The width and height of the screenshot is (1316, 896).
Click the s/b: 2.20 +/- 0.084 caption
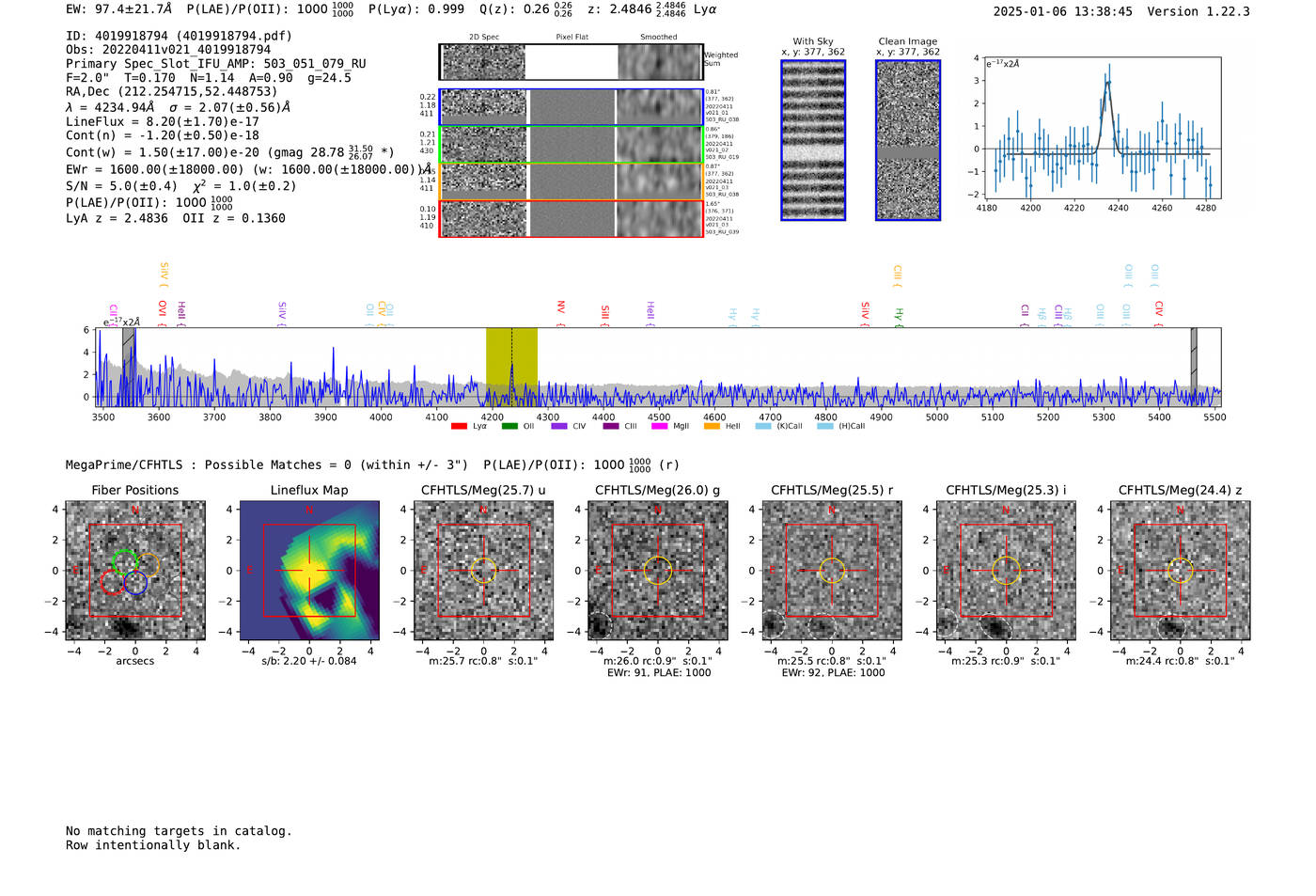coord(309,661)
